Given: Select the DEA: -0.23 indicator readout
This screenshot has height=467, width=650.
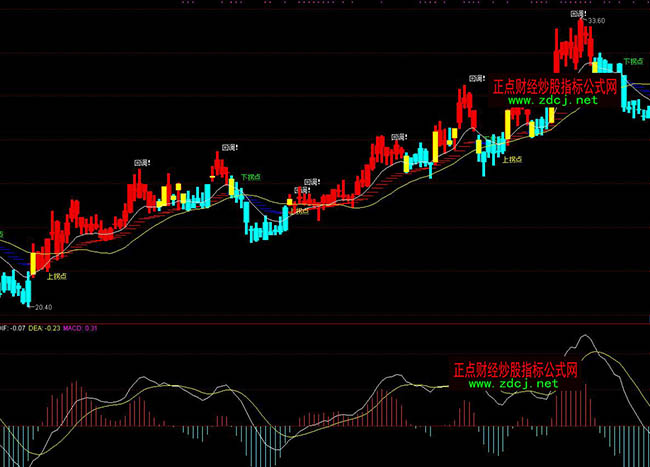Looking at the screenshot, I should pyautogui.click(x=46, y=327).
